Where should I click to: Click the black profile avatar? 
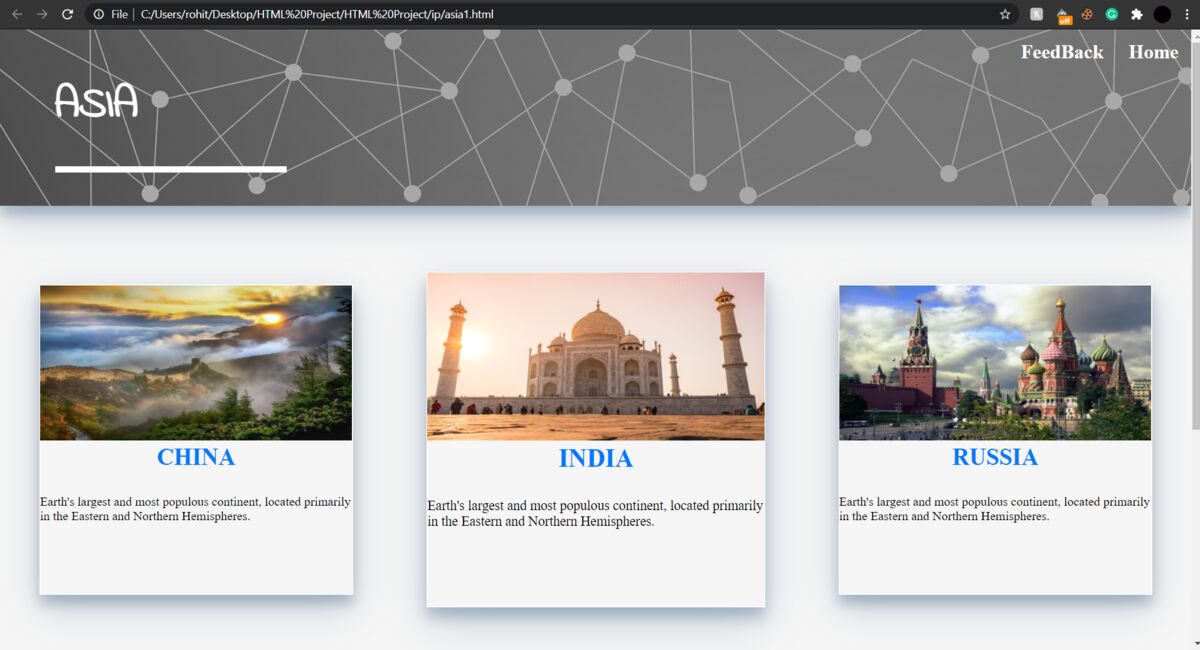[1162, 14]
